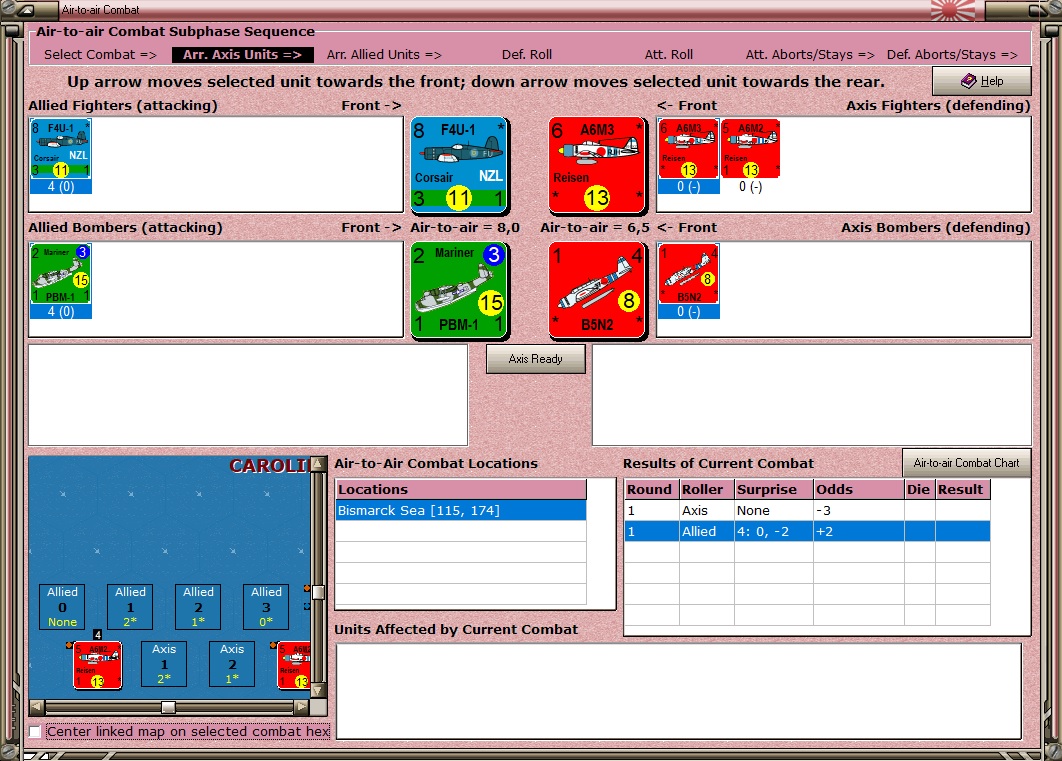Screen dimensions: 1062x761
Task: Click the 0 (-) label under A6M3
Action: tap(688, 186)
